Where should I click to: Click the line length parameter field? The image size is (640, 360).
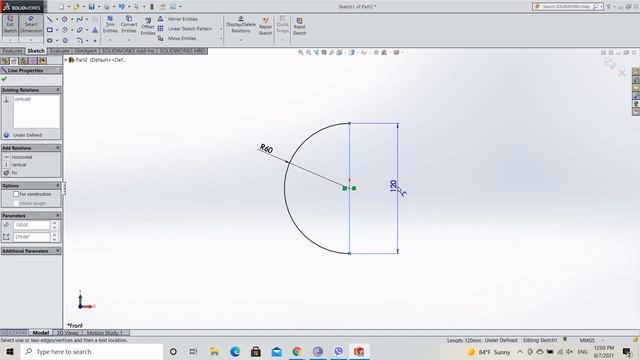31,225
